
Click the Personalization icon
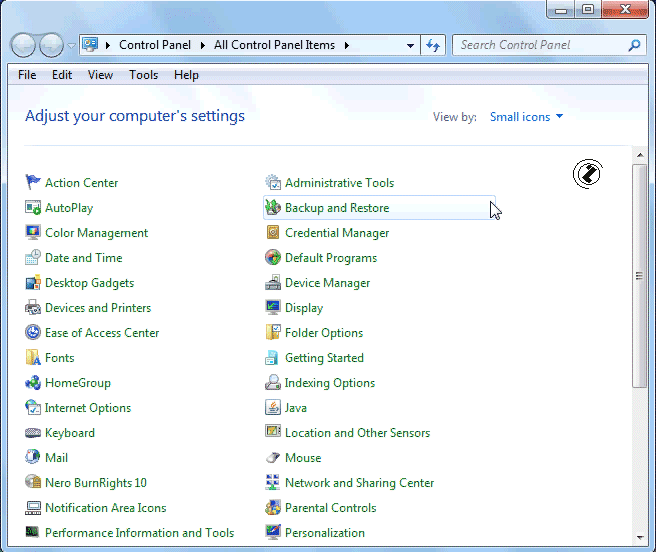273,532
